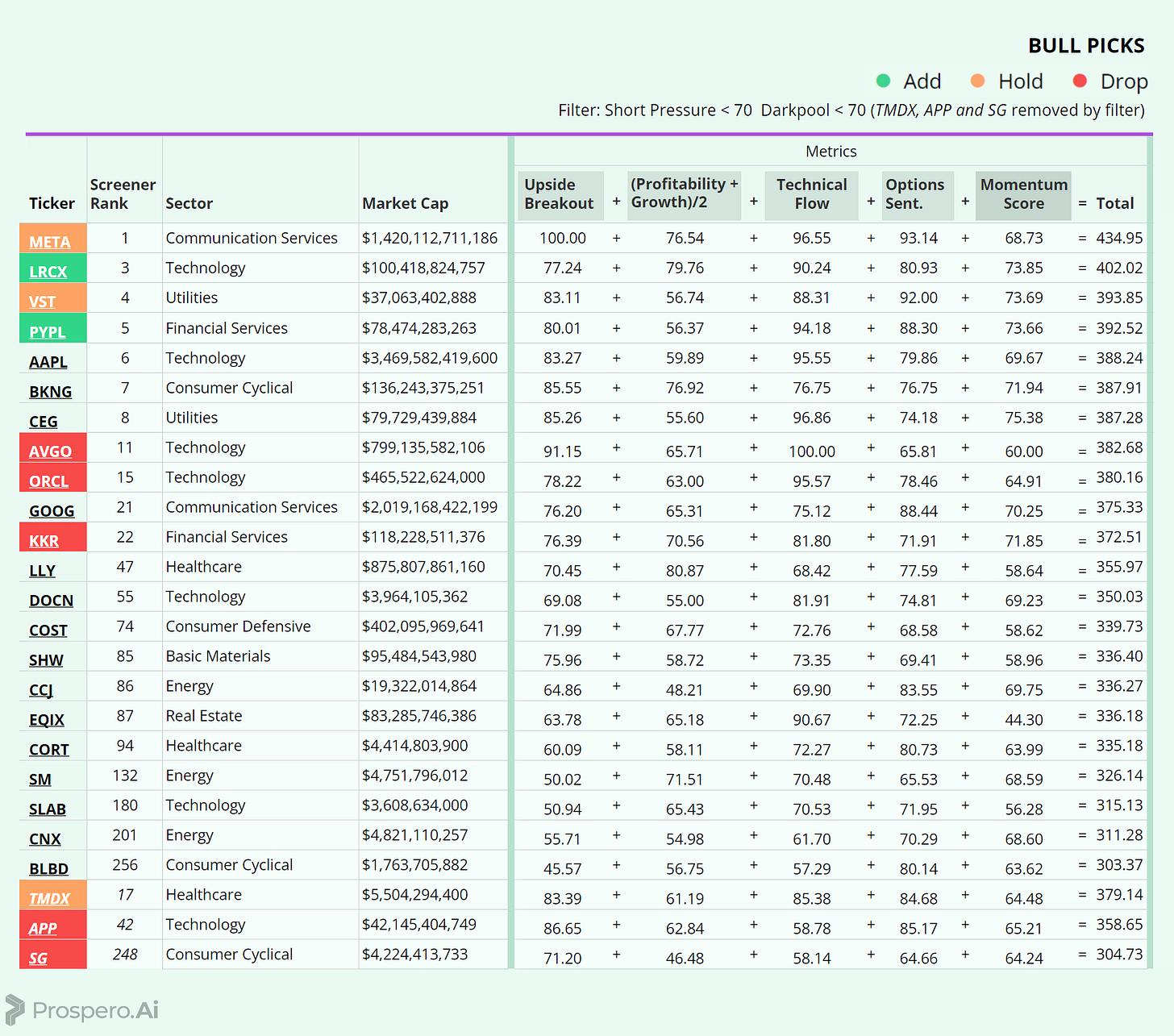The image size is (1174, 1036).
Task: Click the Options Sent. column header
Action: (917, 194)
